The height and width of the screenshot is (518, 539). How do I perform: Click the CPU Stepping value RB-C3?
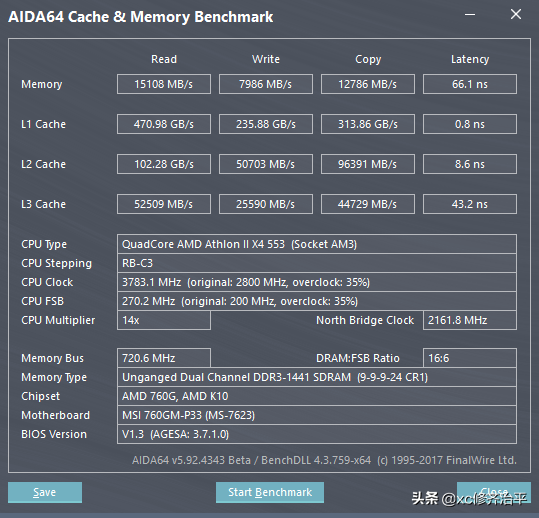pos(317,263)
